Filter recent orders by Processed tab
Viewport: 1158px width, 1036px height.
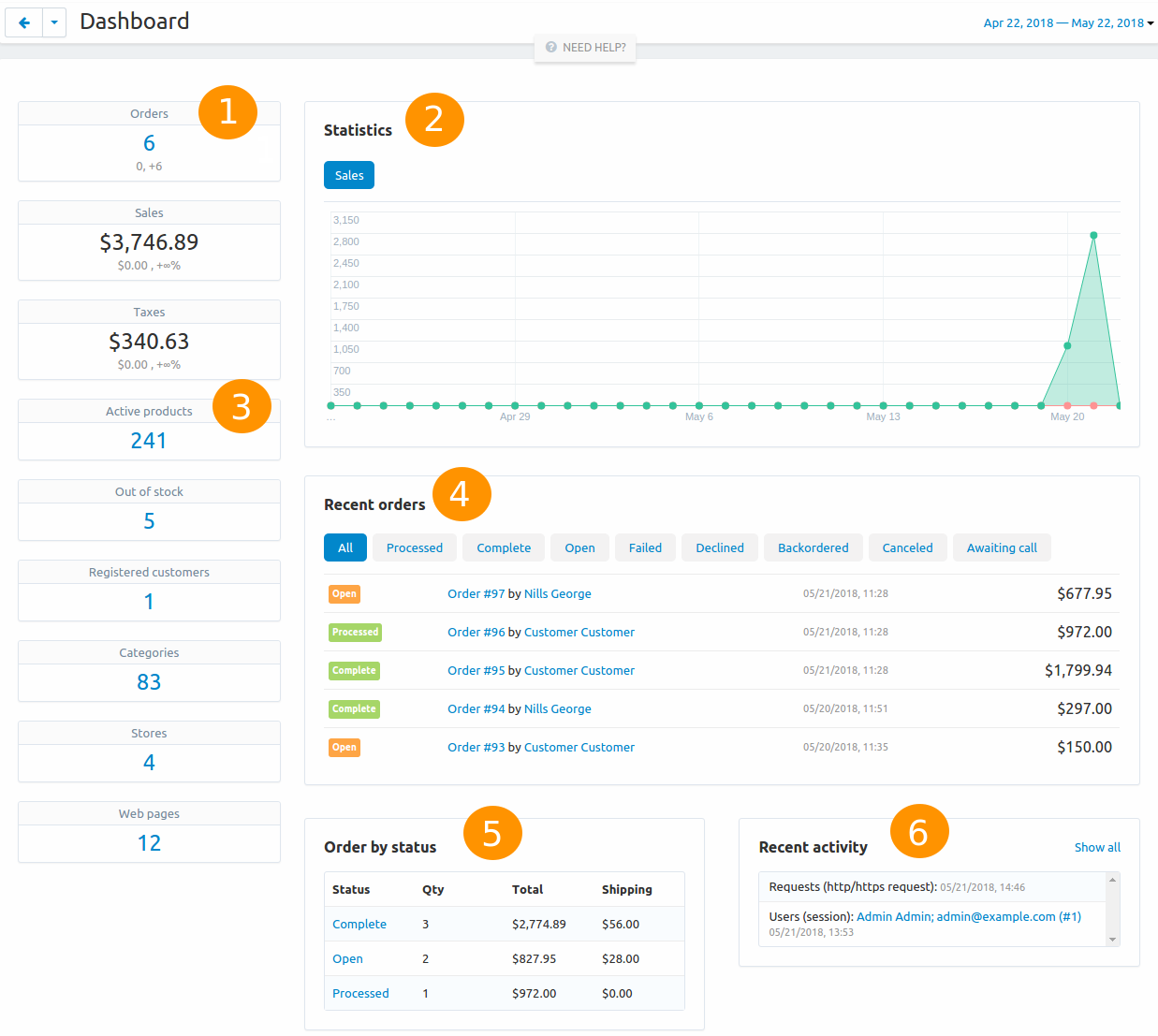(x=415, y=547)
